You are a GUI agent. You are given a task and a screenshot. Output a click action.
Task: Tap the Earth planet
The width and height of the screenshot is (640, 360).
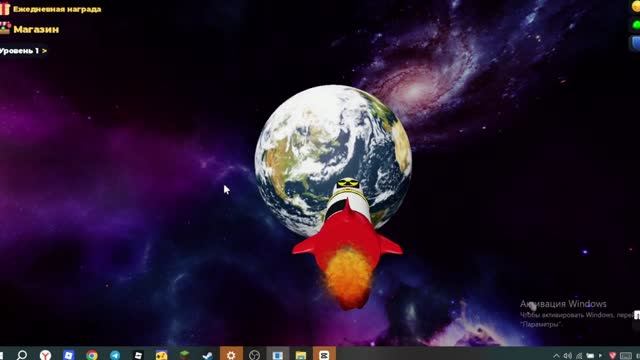(x=333, y=159)
